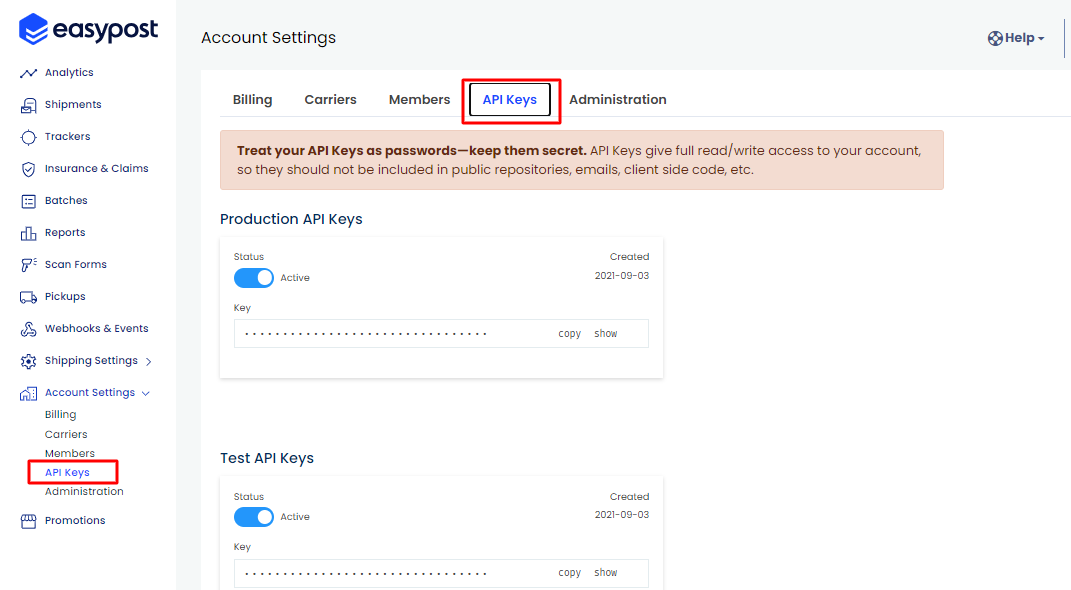Image resolution: width=1071 pixels, height=590 pixels.
Task: Click the Help lifebuoy icon
Action: click(995, 38)
